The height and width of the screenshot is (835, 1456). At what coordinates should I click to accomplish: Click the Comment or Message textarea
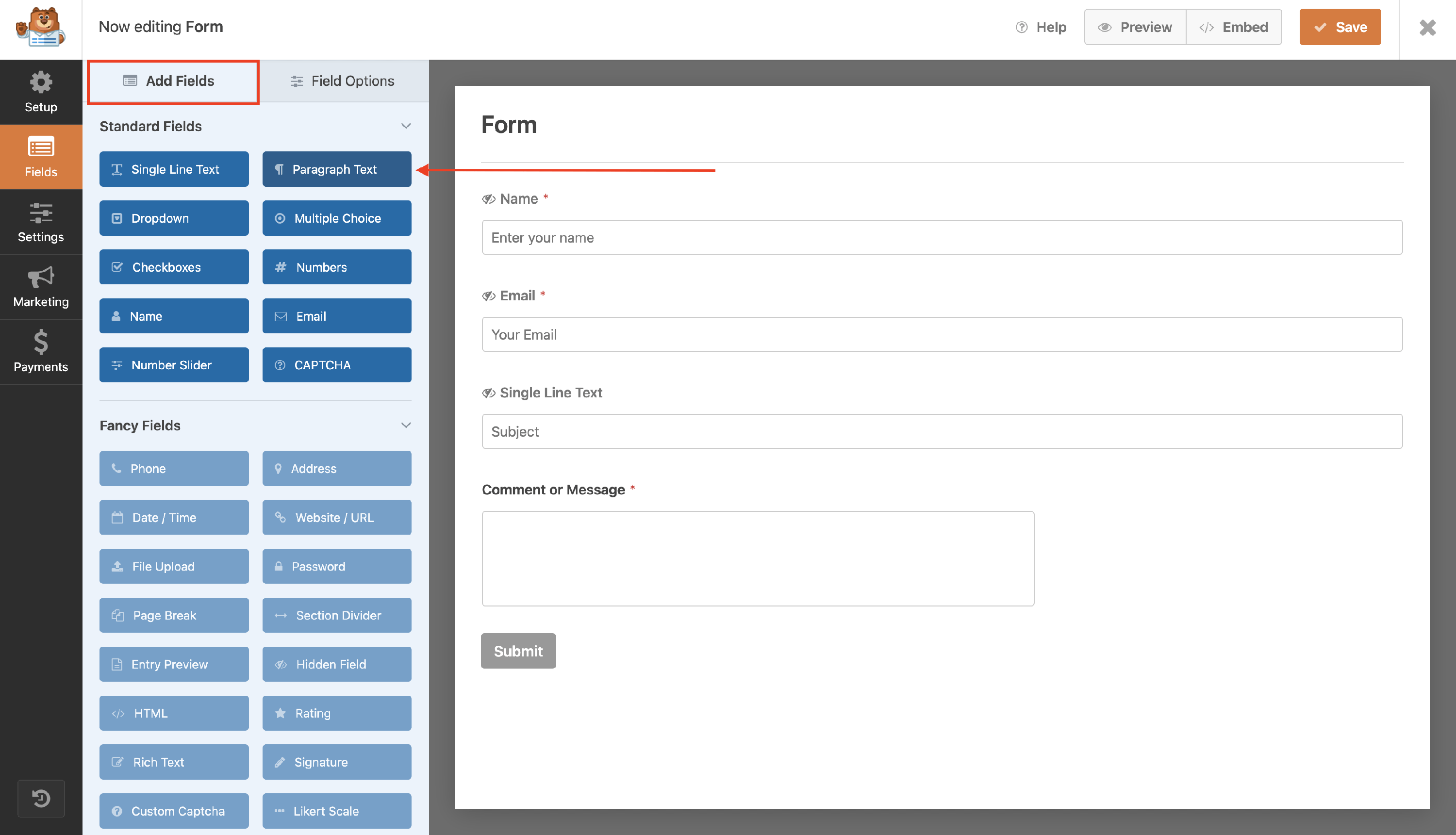point(757,558)
